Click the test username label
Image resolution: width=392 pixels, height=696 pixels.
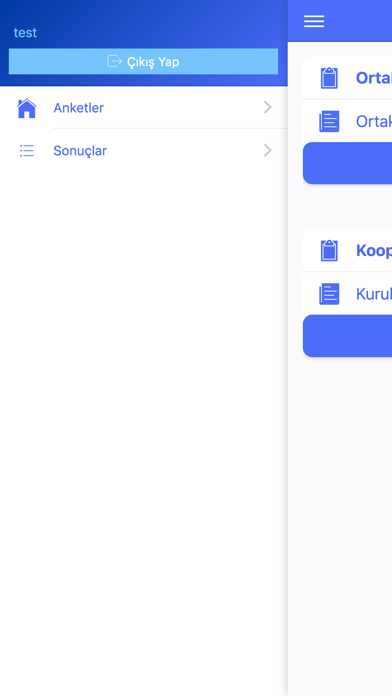pyautogui.click(x=25, y=33)
